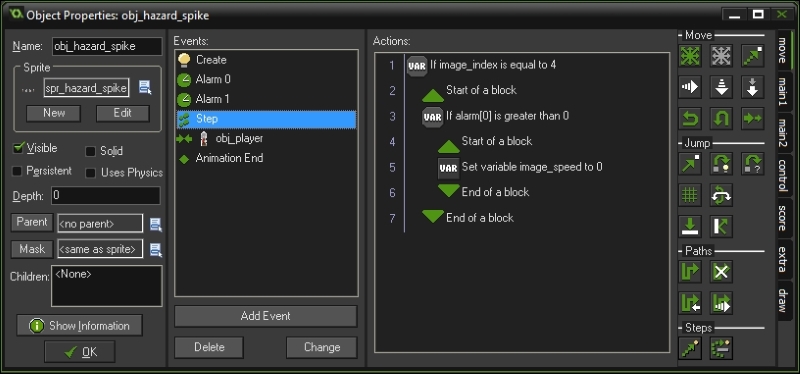The width and height of the screenshot is (800, 374).
Task: Enable the Solid checkbox
Action: (90, 151)
